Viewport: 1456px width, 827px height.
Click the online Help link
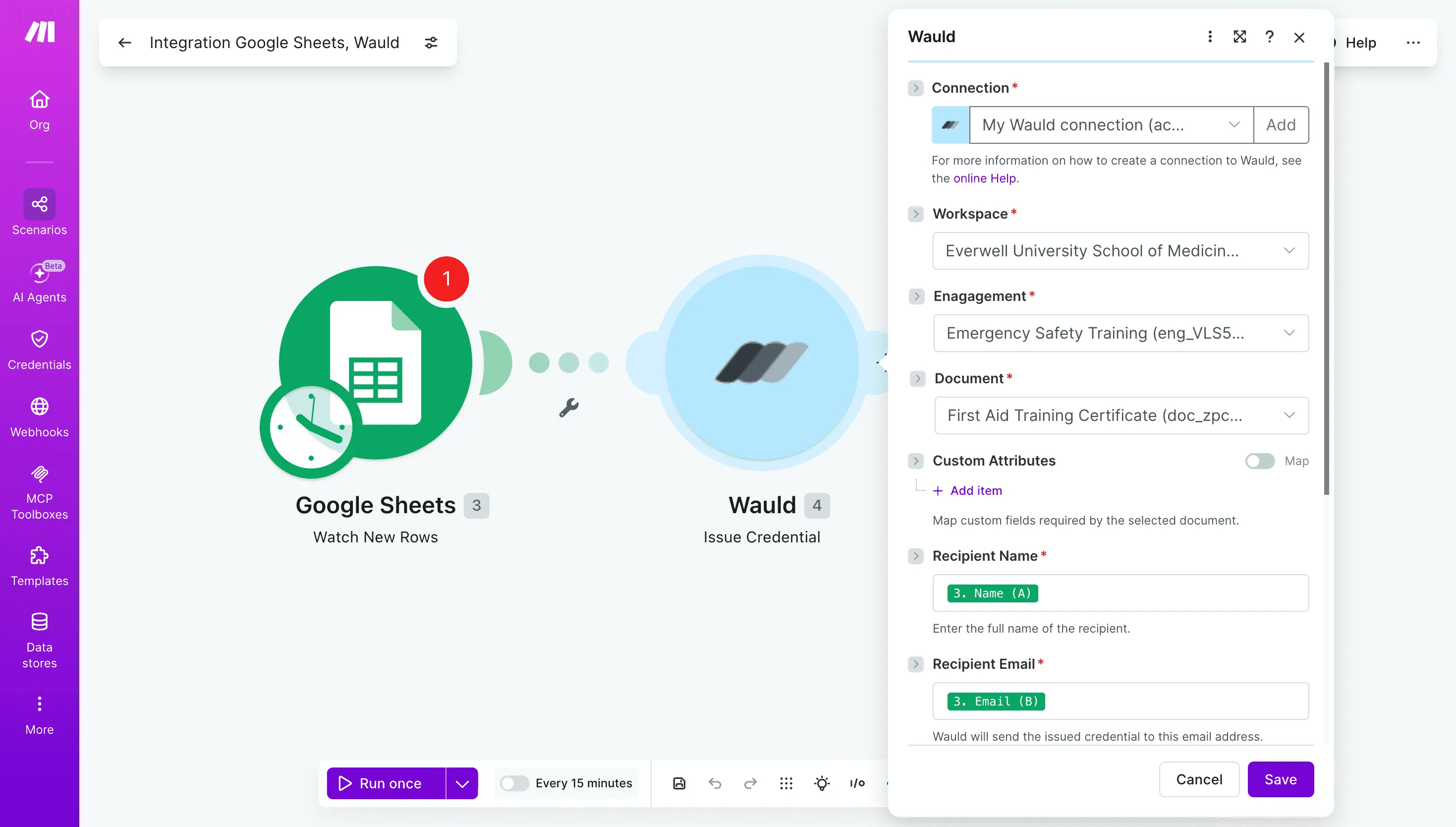[985, 178]
